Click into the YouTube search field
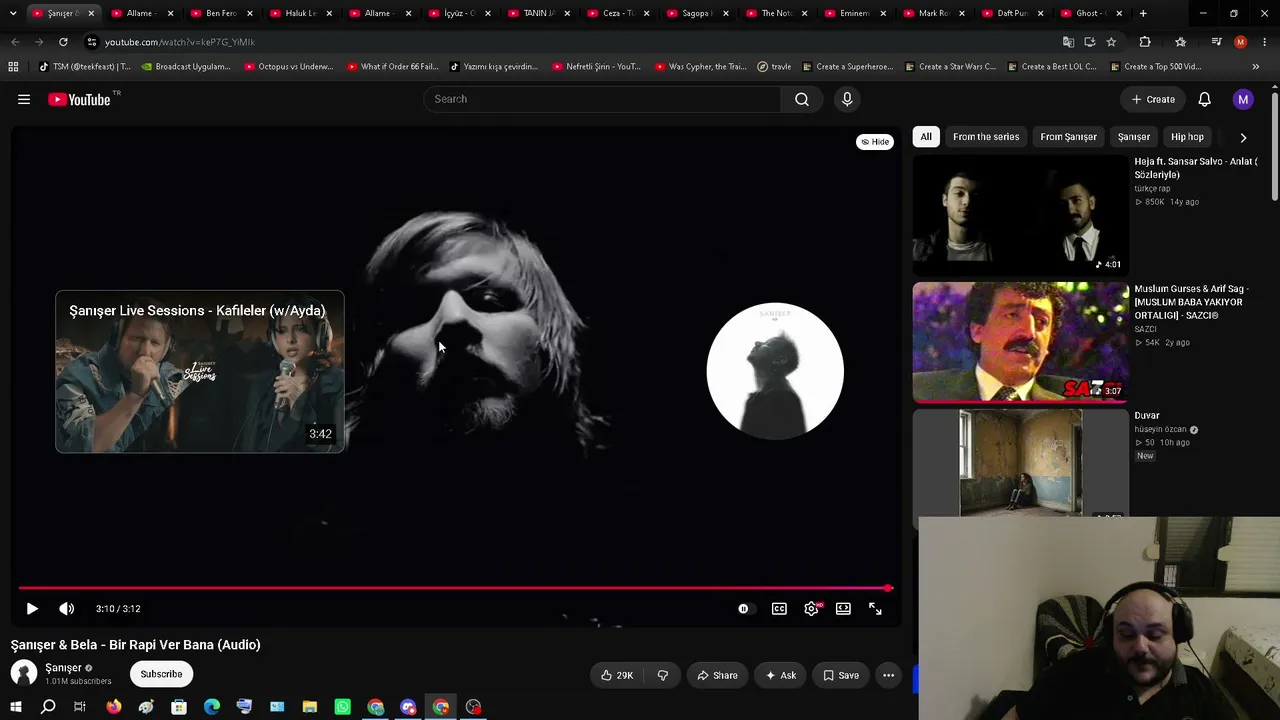The image size is (1280, 720). click(x=602, y=99)
